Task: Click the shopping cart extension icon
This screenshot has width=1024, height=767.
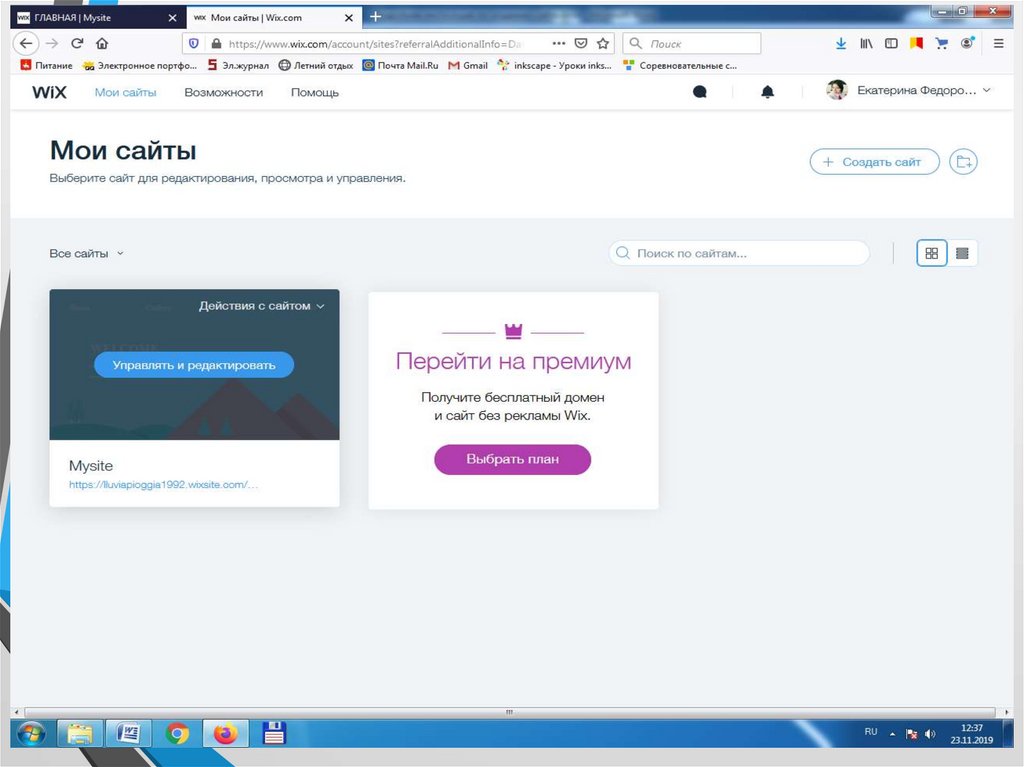Action: (x=941, y=44)
